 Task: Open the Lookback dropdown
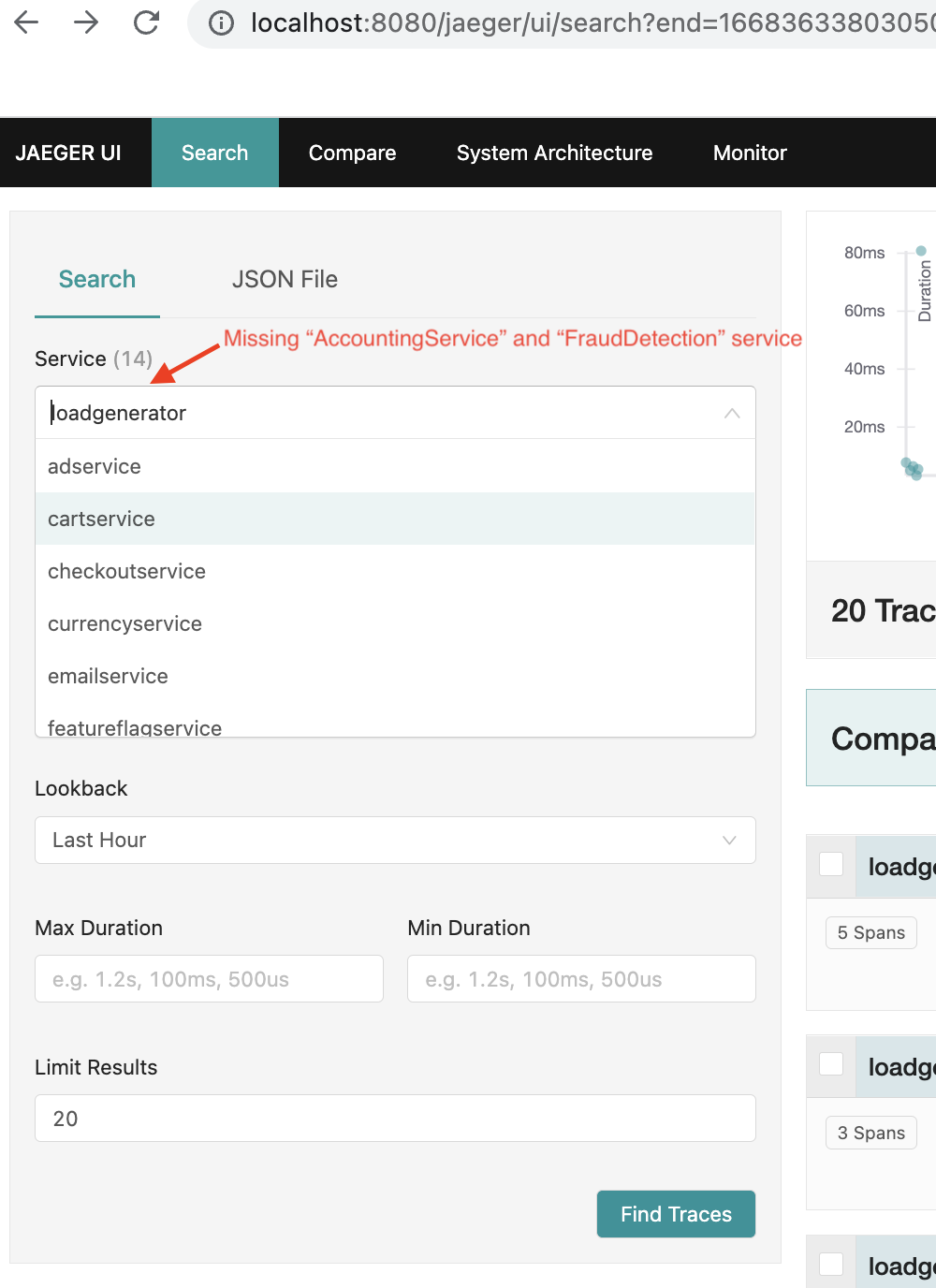[x=393, y=840]
